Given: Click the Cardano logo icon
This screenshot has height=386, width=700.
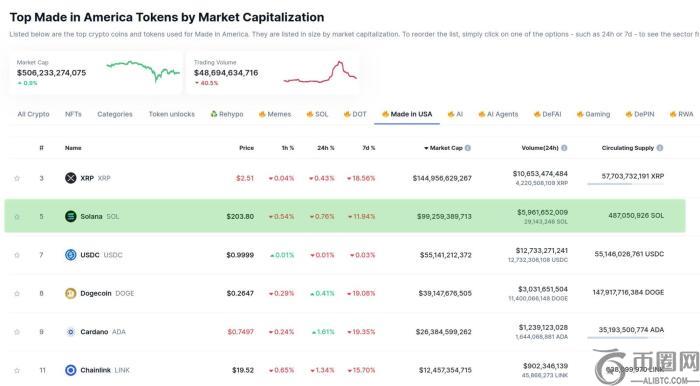Looking at the screenshot, I should (x=71, y=332).
